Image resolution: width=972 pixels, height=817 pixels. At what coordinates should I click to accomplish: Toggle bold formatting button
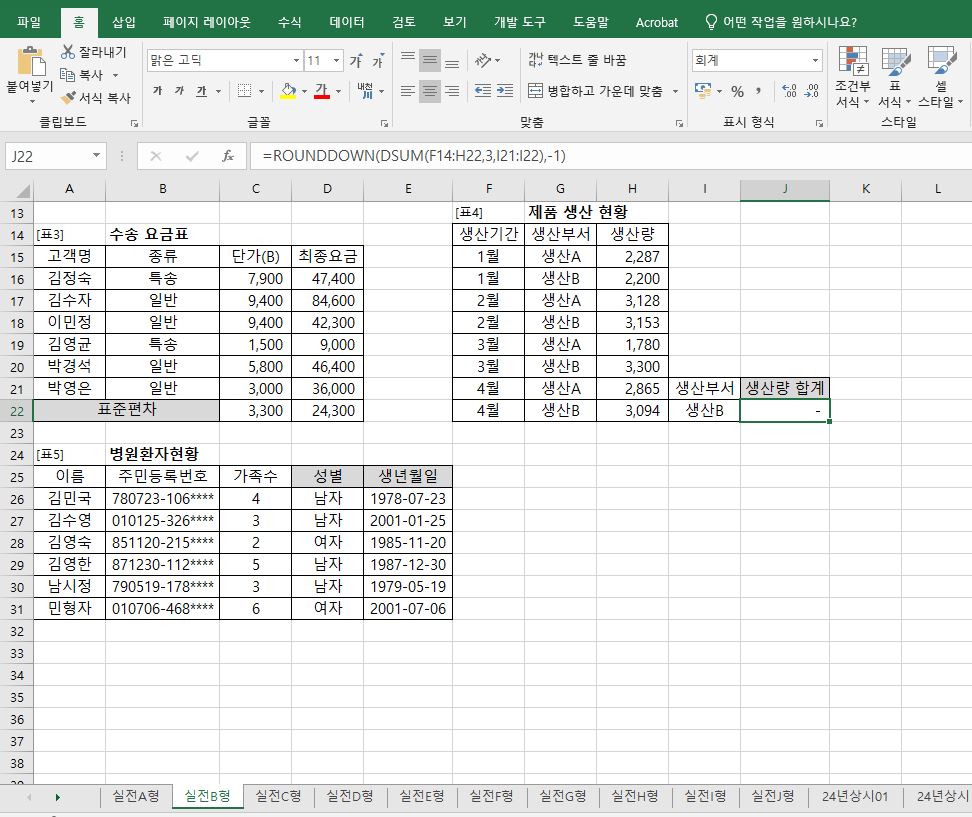click(158, 92)
